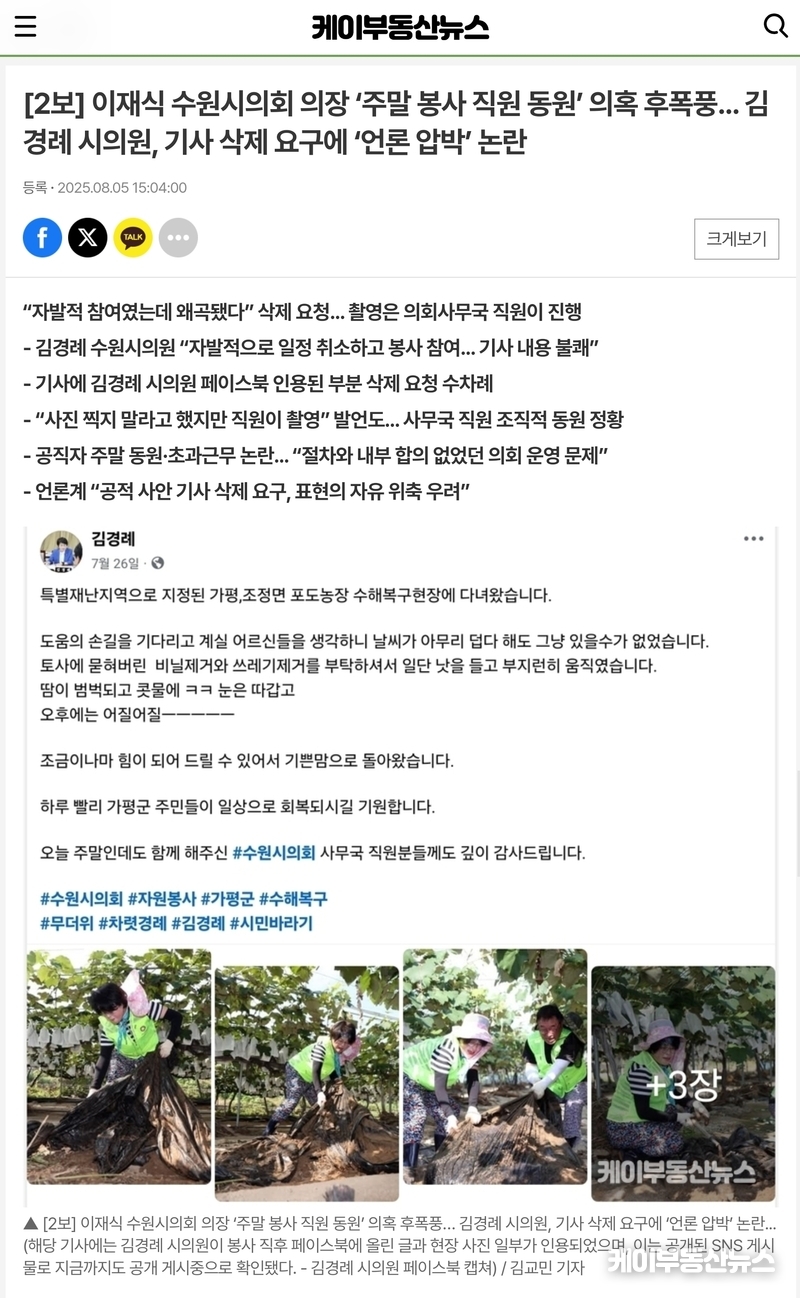Image resolution: width=800 pixels, height=1298 pixels.
Task: Click the globe public icon beside 7월 26일
Action: click(x=157, y=564)
